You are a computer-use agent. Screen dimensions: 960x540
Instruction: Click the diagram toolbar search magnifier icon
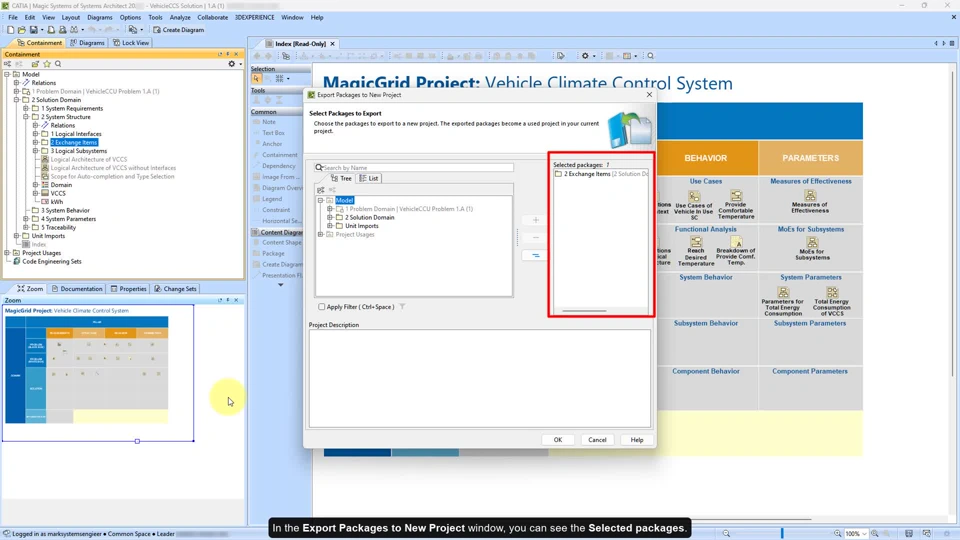click(x=650, y=56)
